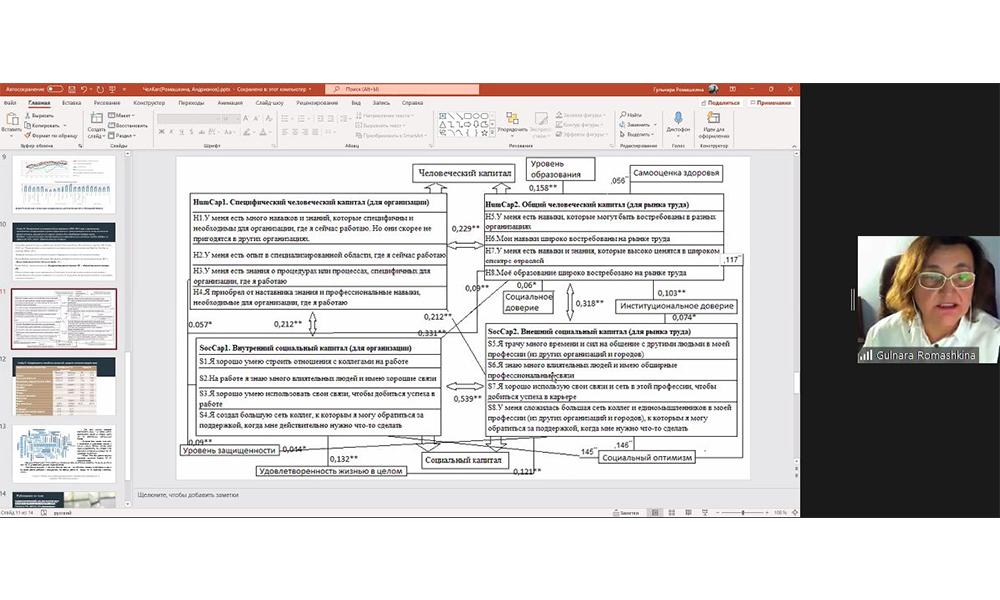Switch to the Запись tab
1000x600 pixels.
[x=381, y=103]
